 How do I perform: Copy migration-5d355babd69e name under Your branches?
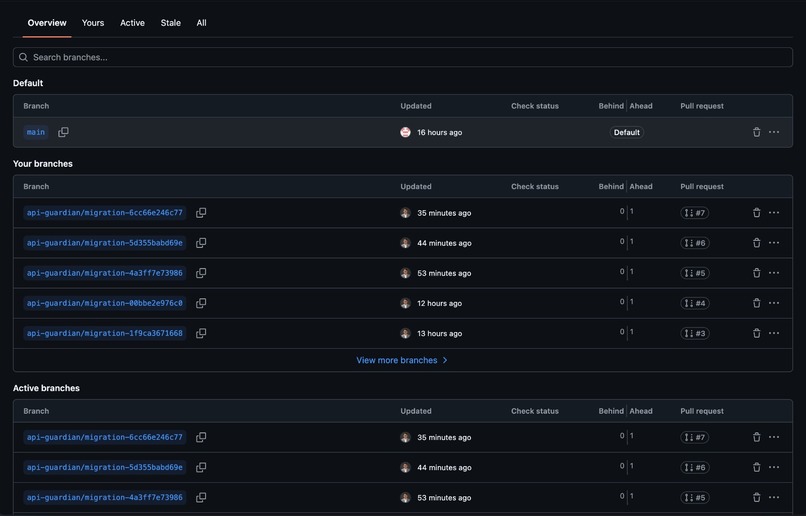201,243
